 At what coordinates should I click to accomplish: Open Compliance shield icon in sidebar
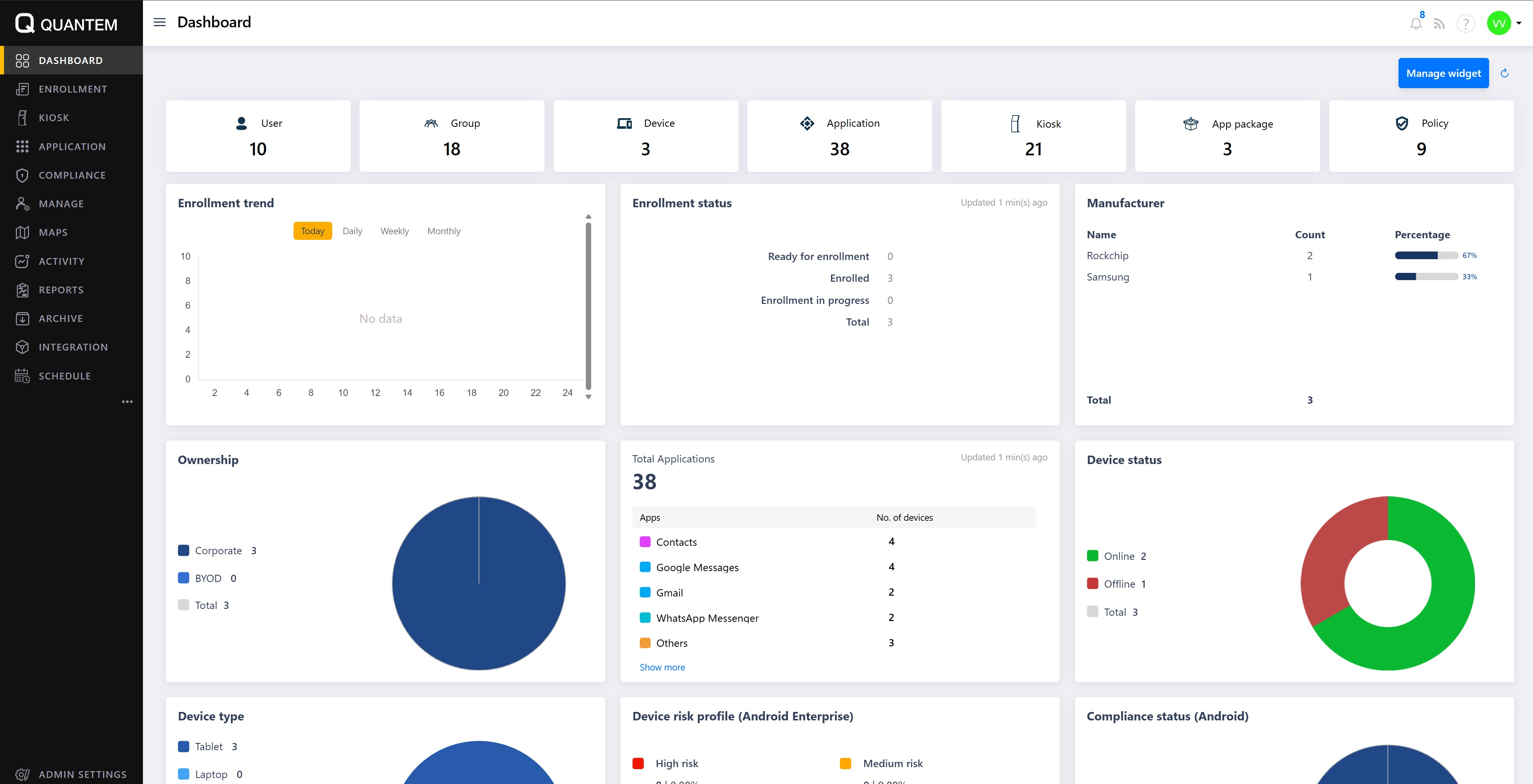[x=22, y=175]
